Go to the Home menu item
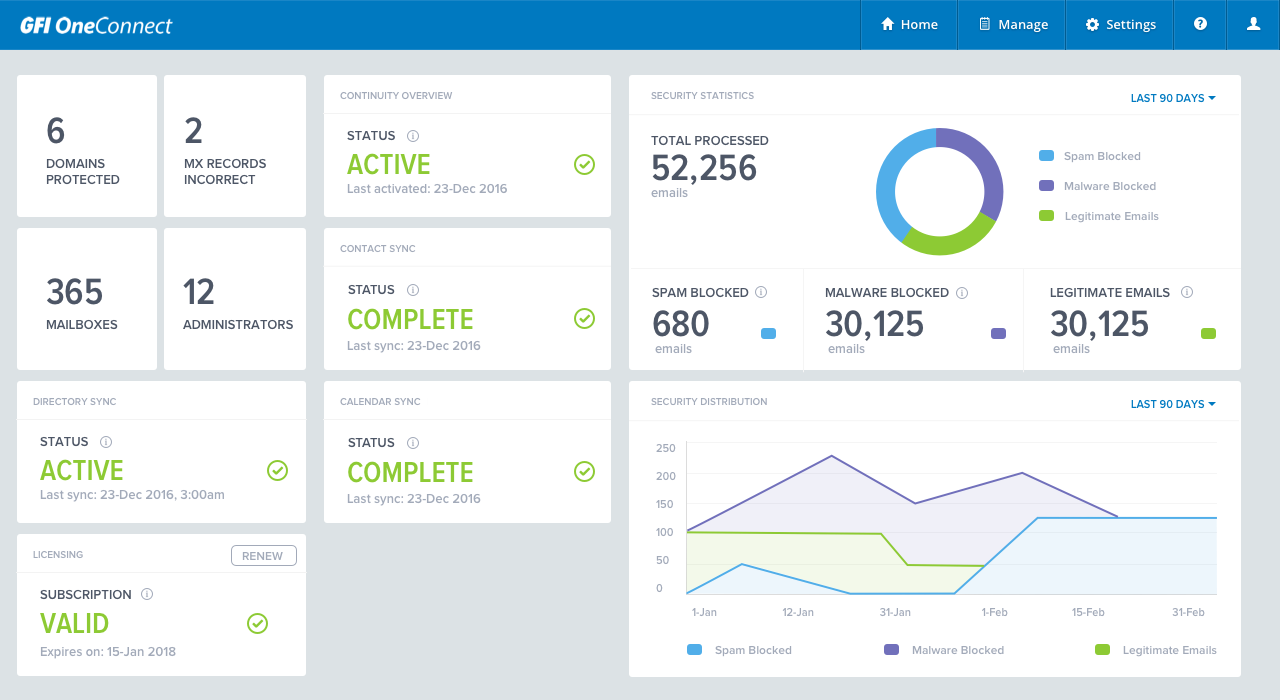The height and width of the screenshot is (700, 1280). point(909,25)
